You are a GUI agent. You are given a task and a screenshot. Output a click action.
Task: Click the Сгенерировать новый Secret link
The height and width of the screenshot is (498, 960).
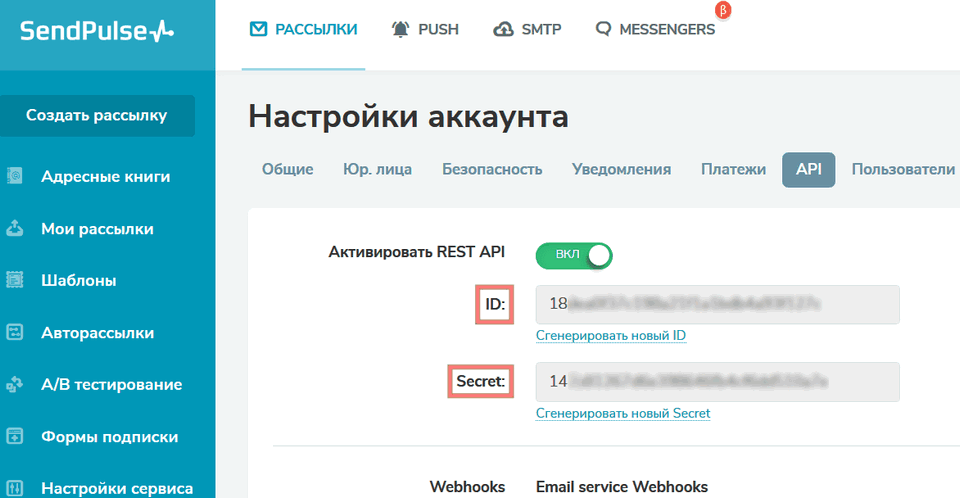pyautogui.click(x=623, y=413)
